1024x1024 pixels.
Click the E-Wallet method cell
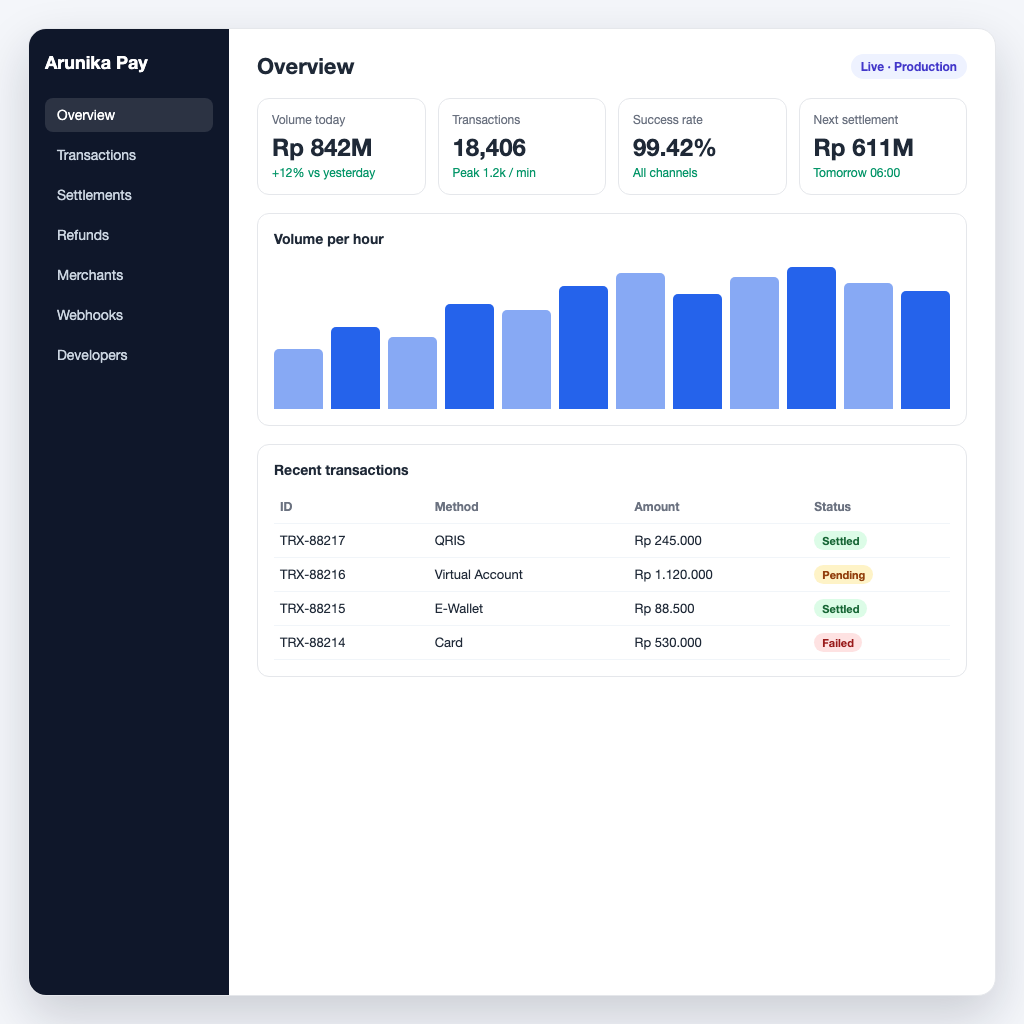[458, 609]
